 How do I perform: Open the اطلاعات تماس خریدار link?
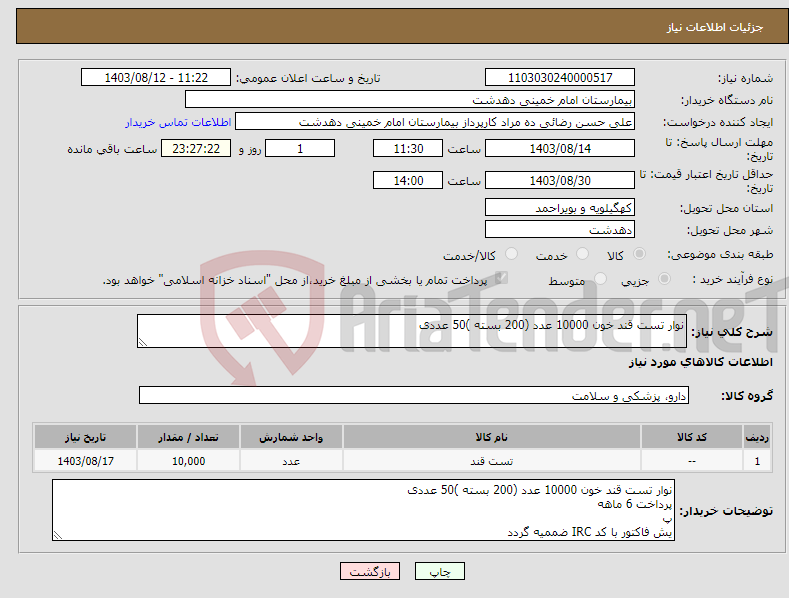pos(178,122)
